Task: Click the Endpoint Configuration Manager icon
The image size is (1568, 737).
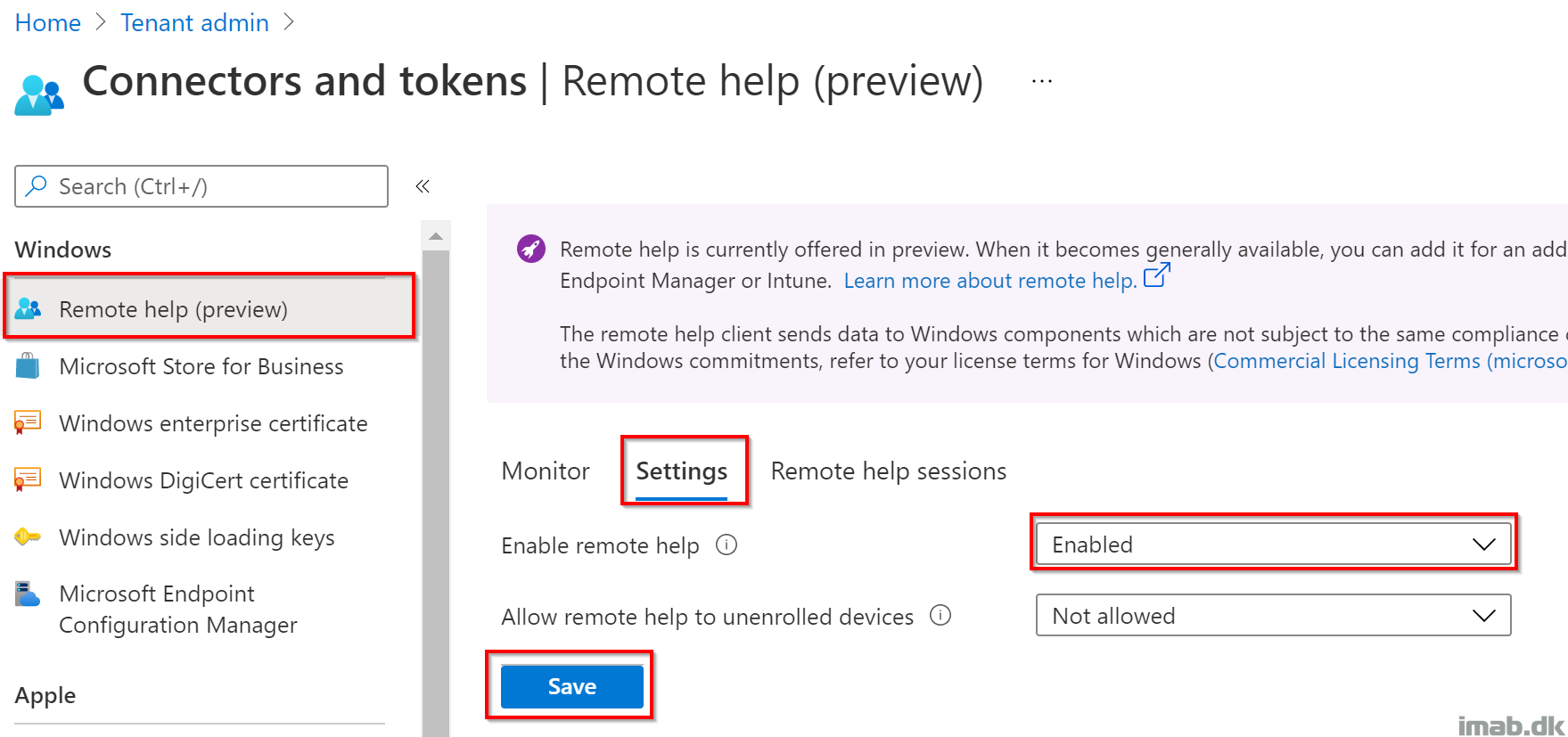Action: point(28,594)
